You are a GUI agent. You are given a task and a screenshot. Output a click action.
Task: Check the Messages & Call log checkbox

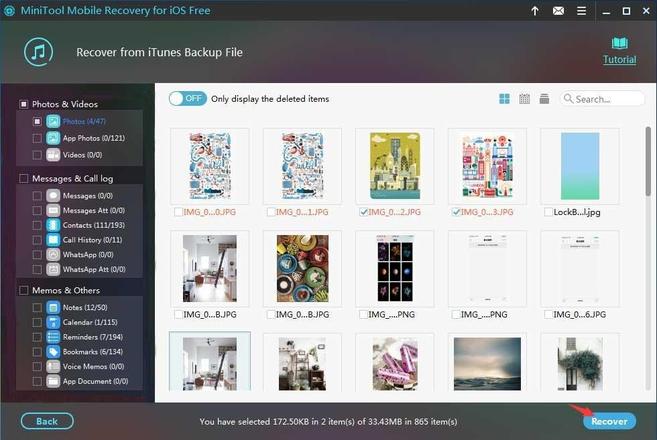[24, 179]
